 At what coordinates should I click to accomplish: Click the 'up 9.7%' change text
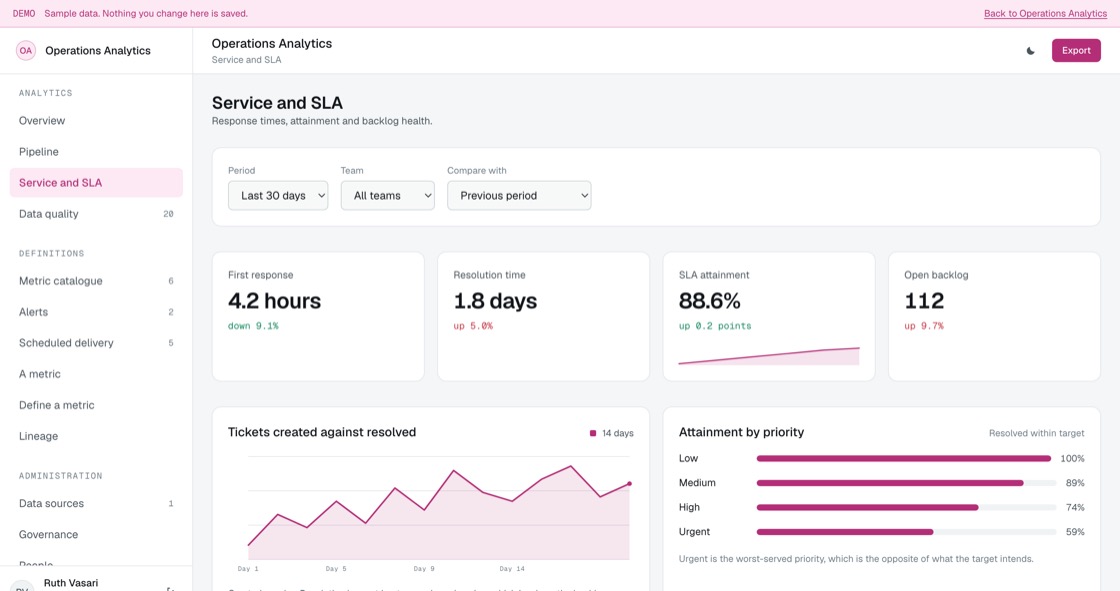coord(924,326)
